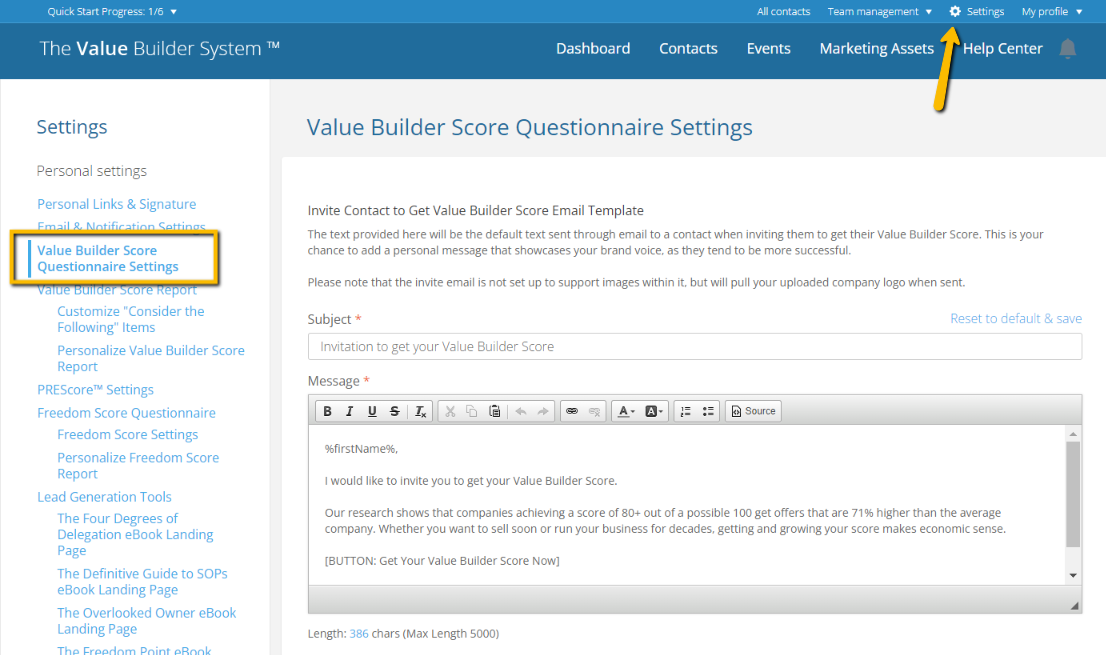Click into the Subject input field
1106x655 pixels.
pos(695,346)
